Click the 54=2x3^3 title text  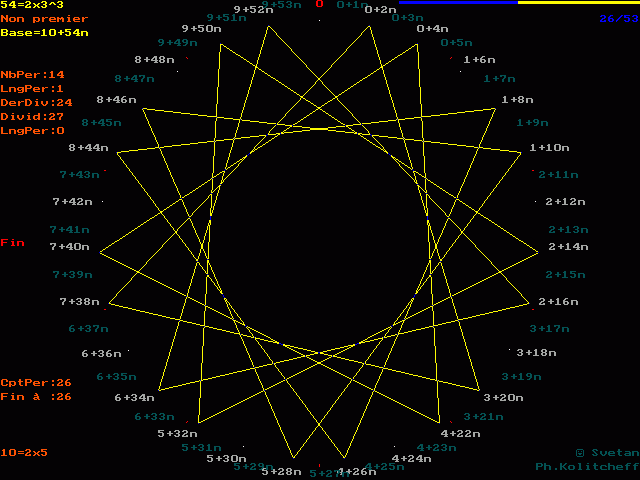[x=32, y=5]
